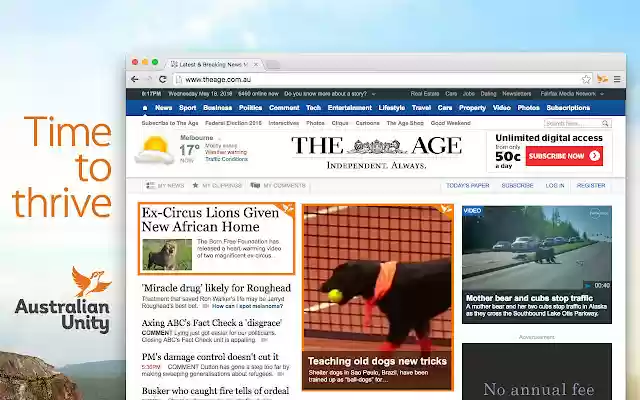
Task: Open the Good Weekend link
Action: pos(451,123)
